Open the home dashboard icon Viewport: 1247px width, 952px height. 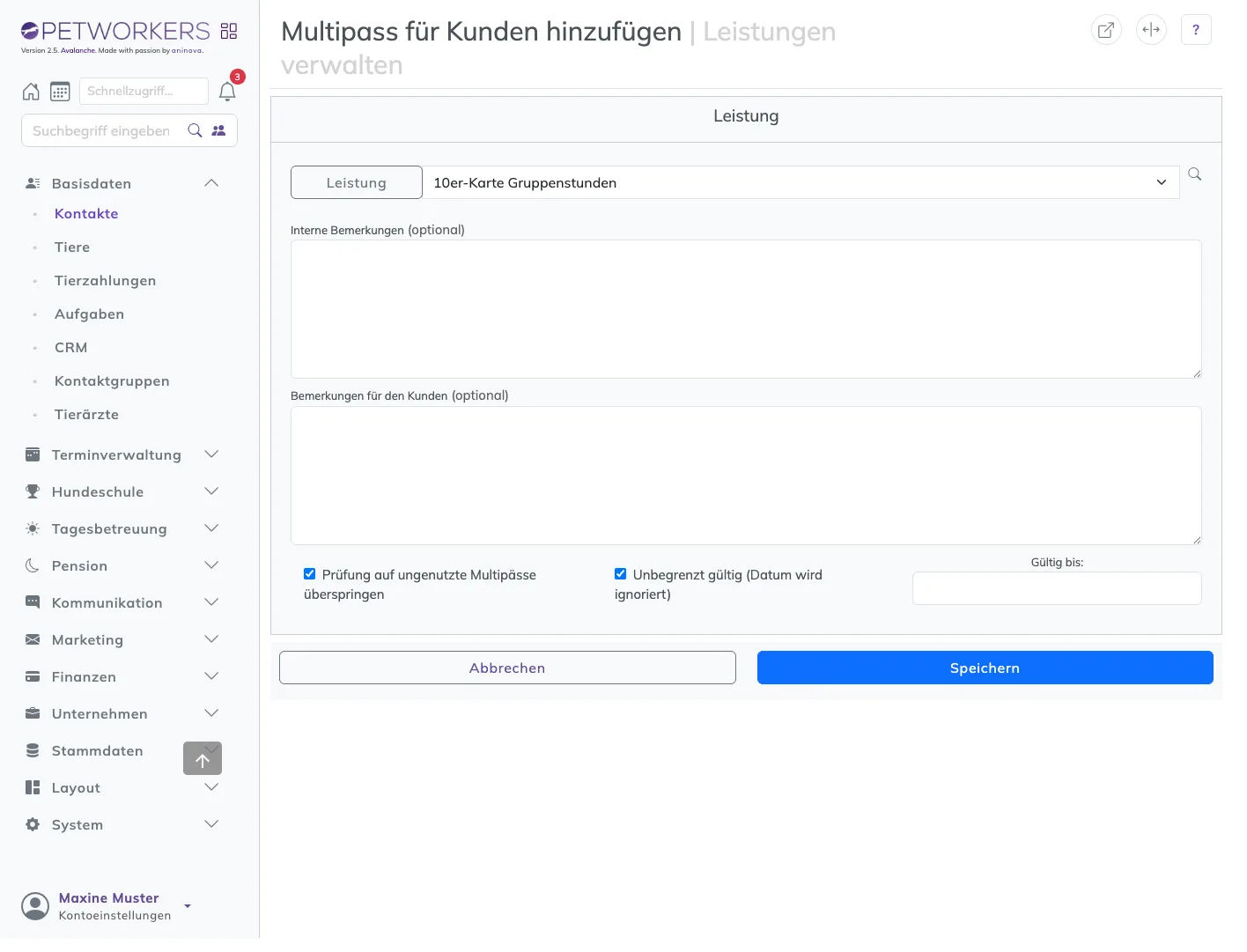coord(31,92)
